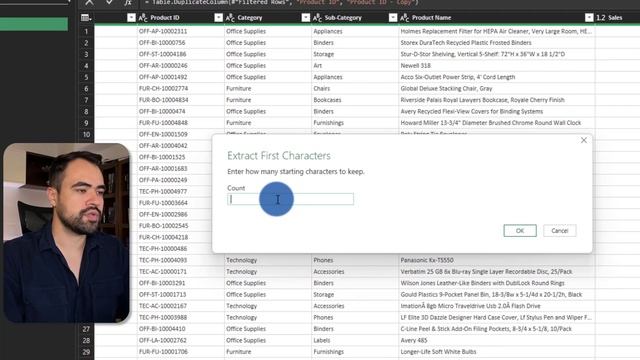The width and height of the screenshot is (640, 360).
Task: Click Sub-Category cell Bookcases
Action: 327,100
